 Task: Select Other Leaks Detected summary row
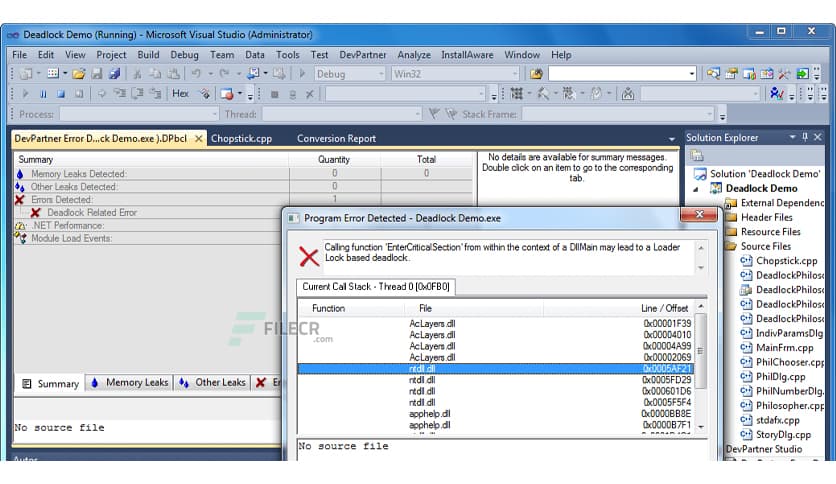(243, 187)
